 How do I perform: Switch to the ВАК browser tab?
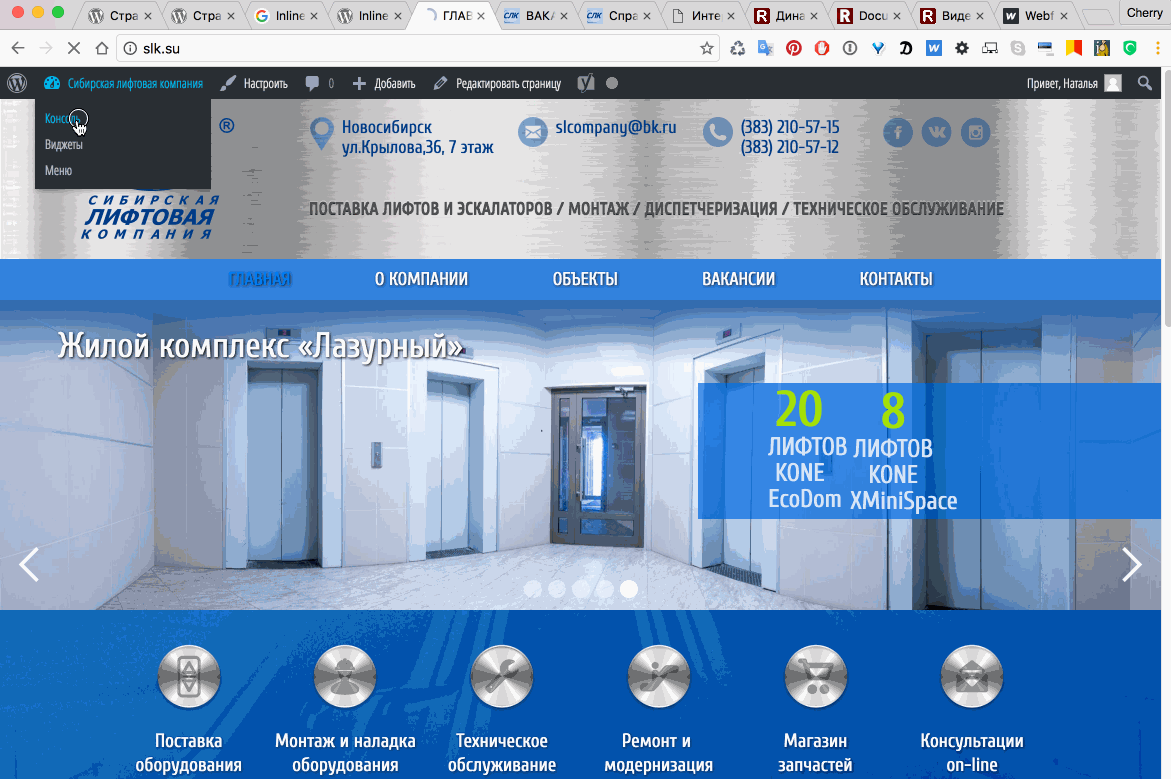click(x=534, y=16)
